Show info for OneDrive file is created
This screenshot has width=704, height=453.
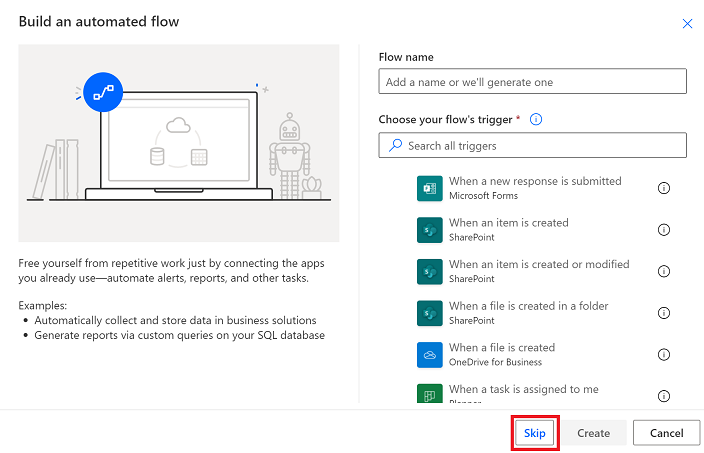(x=664, y=355)
